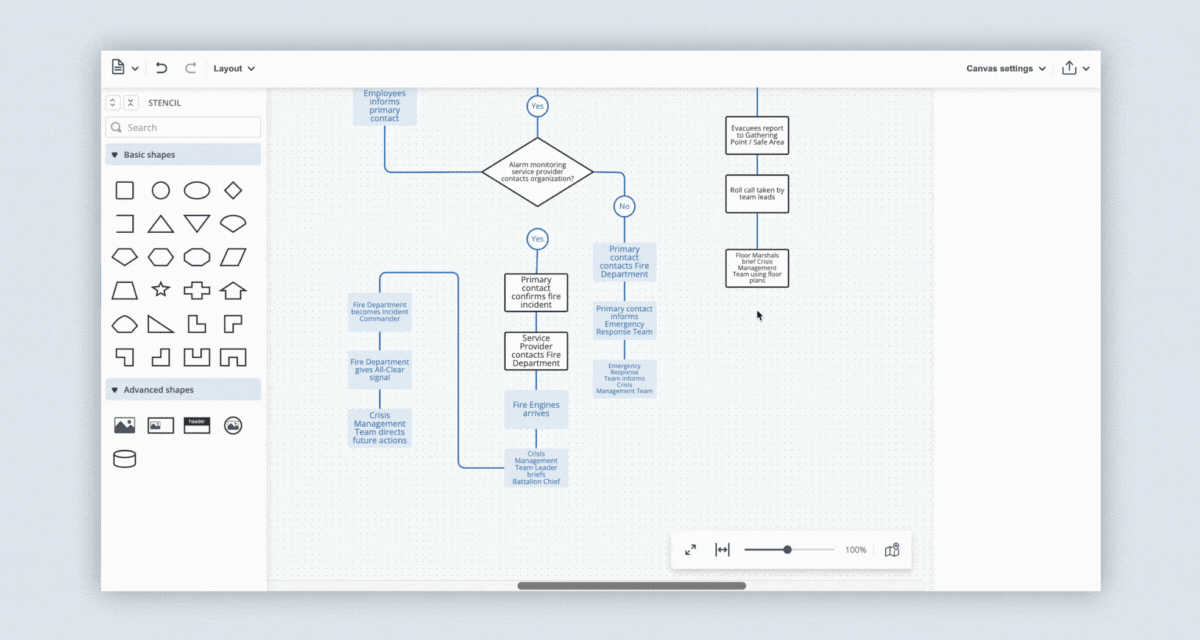
Task: Select the database cylinder under Advanced shapes
Action: click(x=125, y=458)
